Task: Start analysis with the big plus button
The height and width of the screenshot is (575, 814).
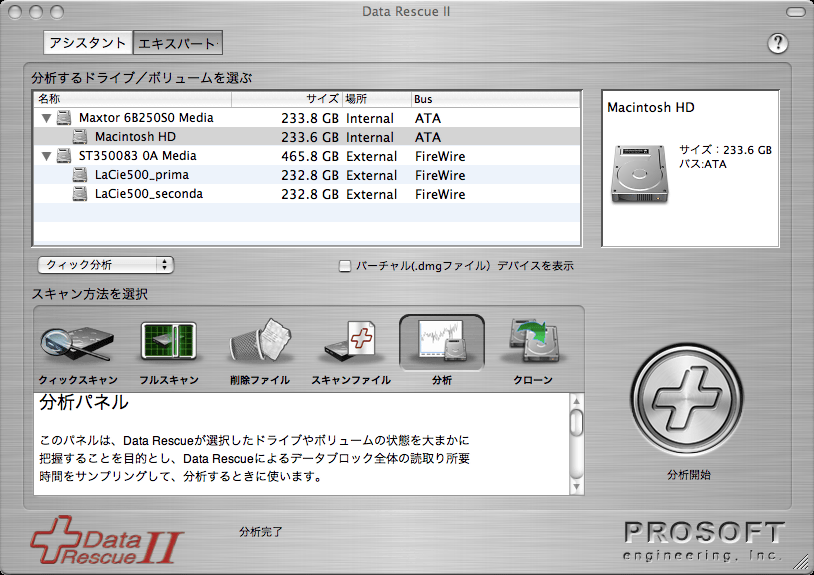Action: point(687,399)
